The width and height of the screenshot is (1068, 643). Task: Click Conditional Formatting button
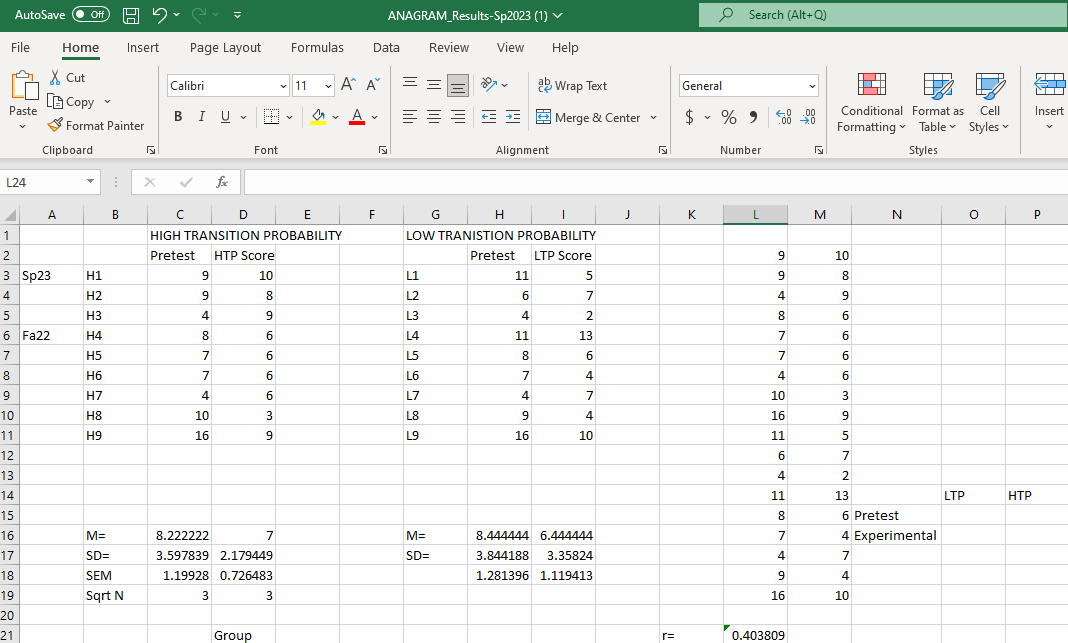click(x=871, y=103)
